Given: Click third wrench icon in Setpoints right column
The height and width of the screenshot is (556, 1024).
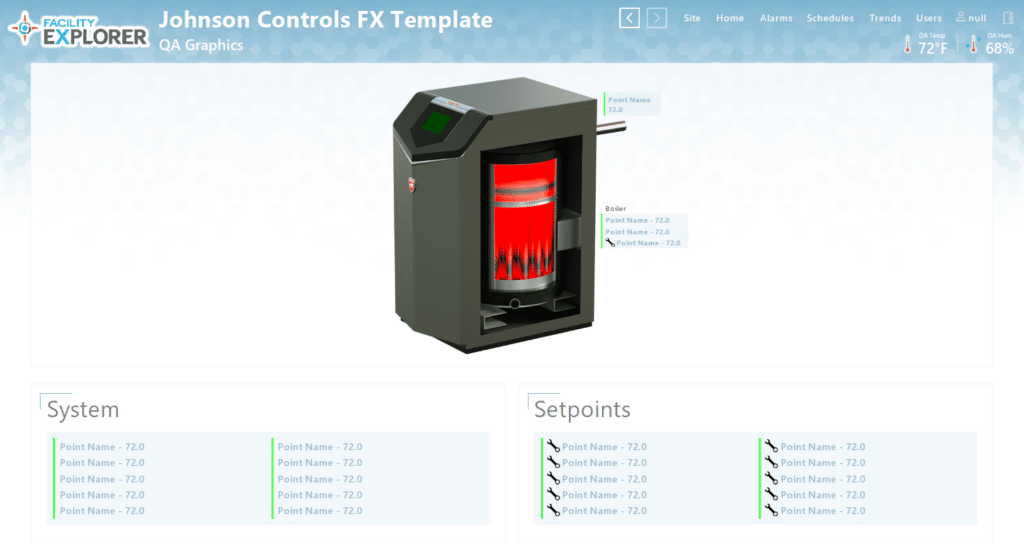Looking at the screenshot, I should click(x=771, y=478).
